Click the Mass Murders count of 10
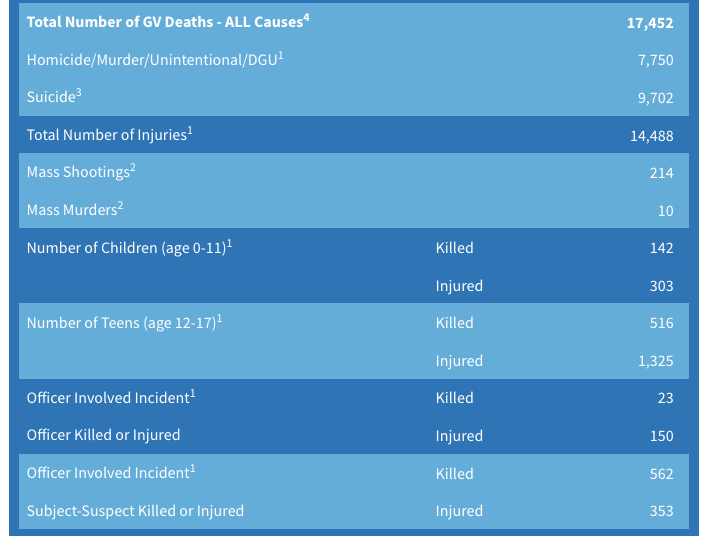 (x=665, y=210)
